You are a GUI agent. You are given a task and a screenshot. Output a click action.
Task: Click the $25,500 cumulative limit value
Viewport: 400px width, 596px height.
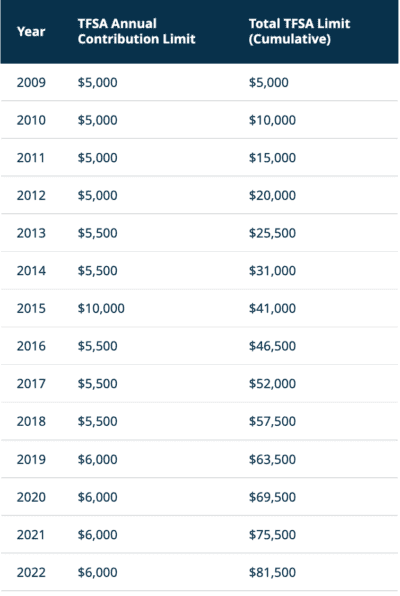point(272,233)
